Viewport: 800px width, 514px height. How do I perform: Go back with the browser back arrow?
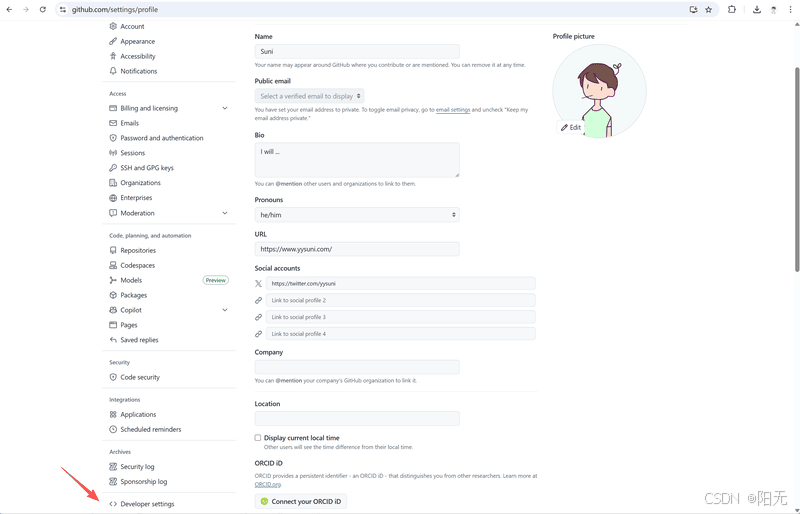click(x=9, y=9)
